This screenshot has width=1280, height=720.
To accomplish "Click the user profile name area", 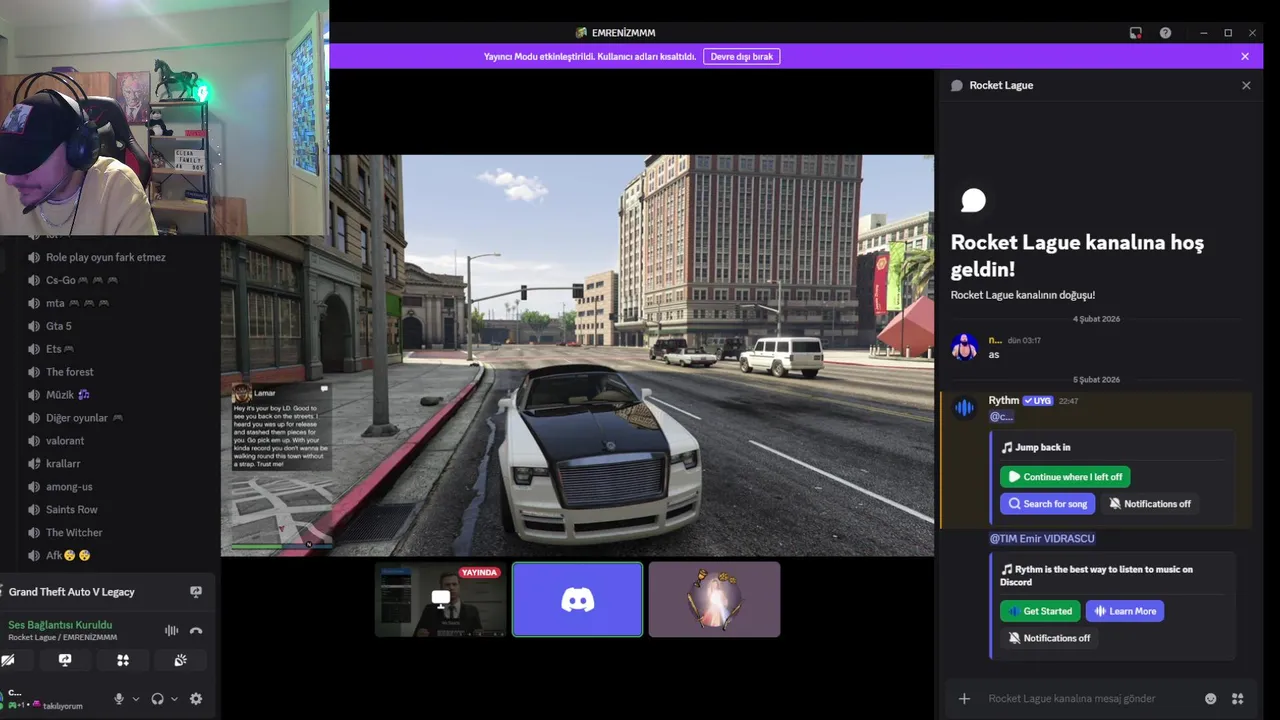I will (45, 699).
